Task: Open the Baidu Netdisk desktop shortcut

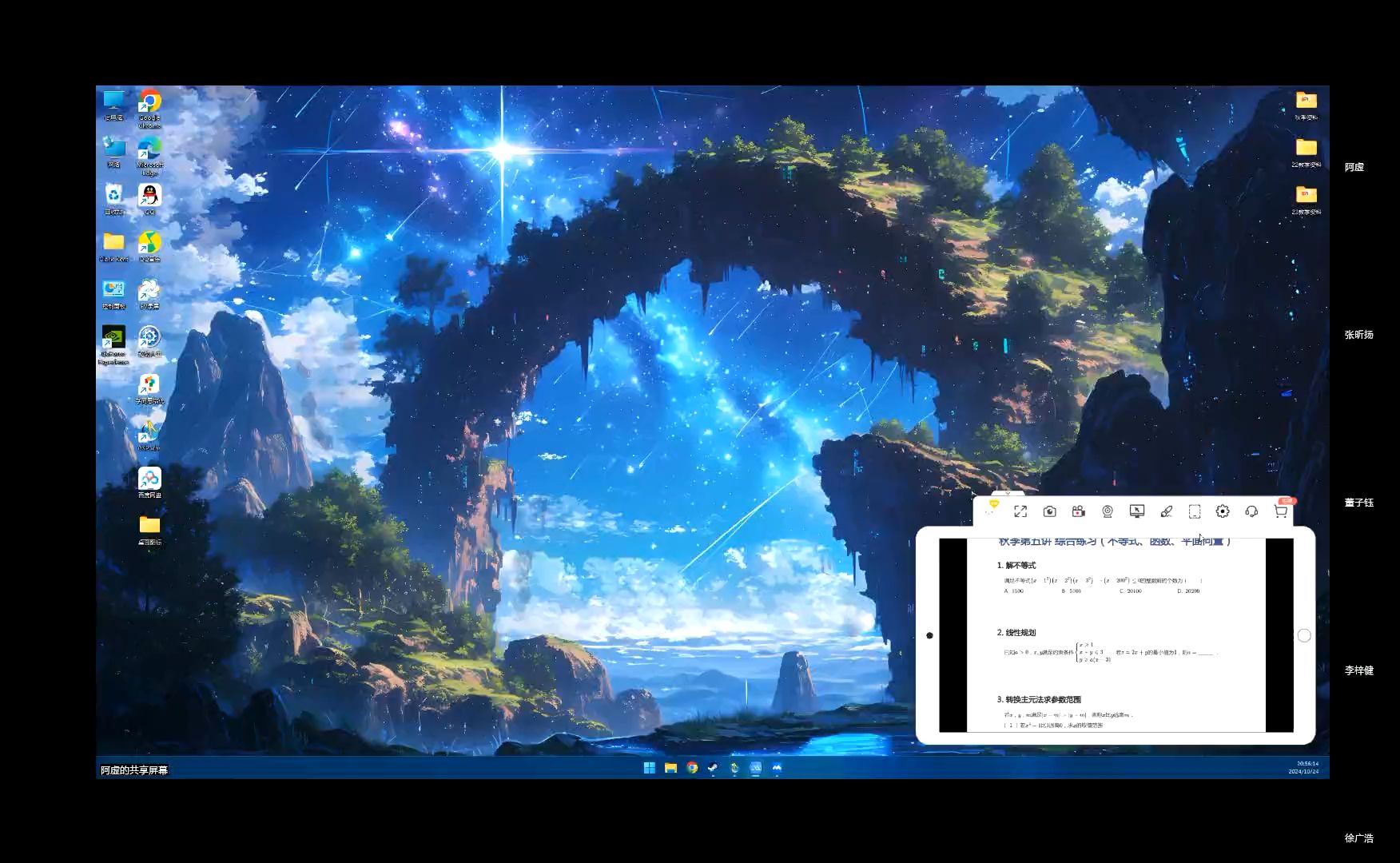Action: click(x=149, y=483)
